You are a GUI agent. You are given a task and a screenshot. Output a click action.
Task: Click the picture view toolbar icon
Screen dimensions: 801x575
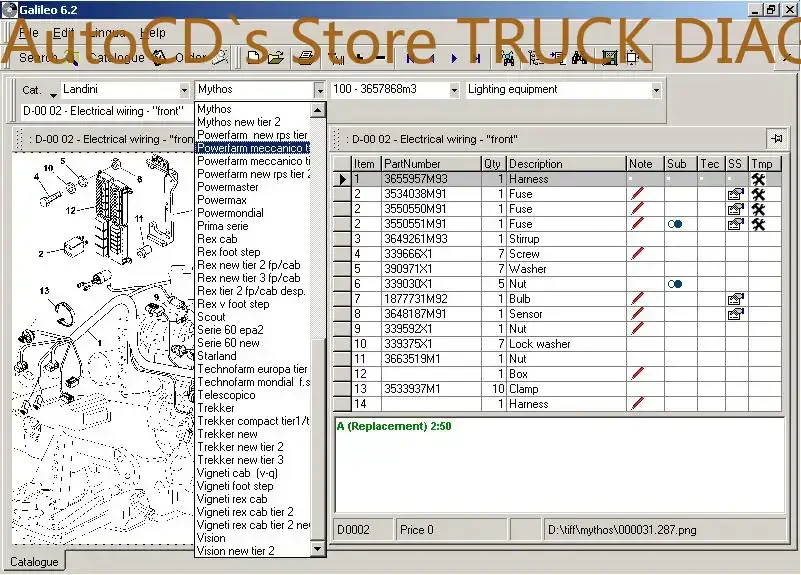(609, 58)
